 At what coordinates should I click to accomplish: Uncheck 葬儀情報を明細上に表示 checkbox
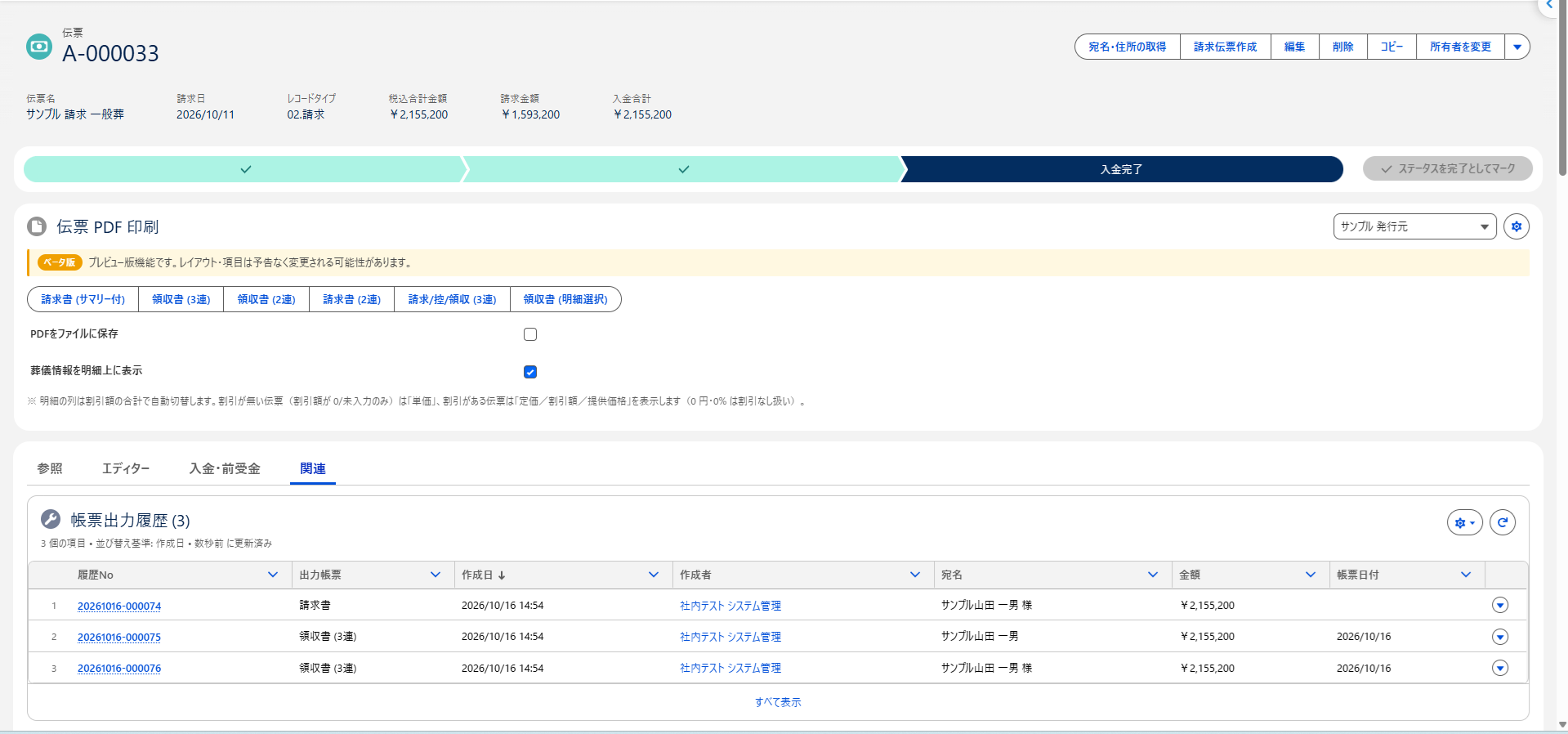(530, 372)
